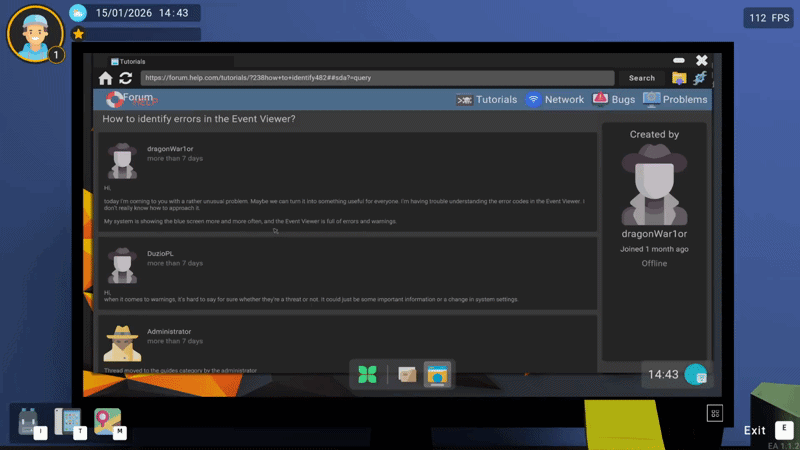
Task: Click the browser home icon
Action: tap(106, 78)
